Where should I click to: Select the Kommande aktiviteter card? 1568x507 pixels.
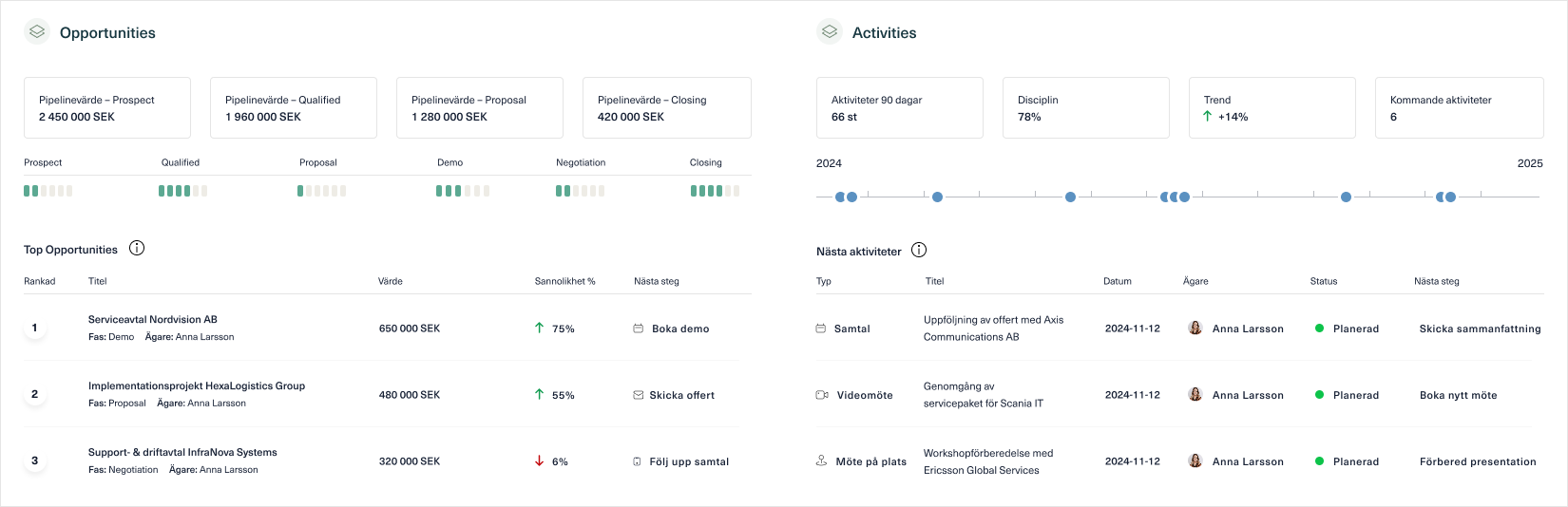click(1459, 108)
